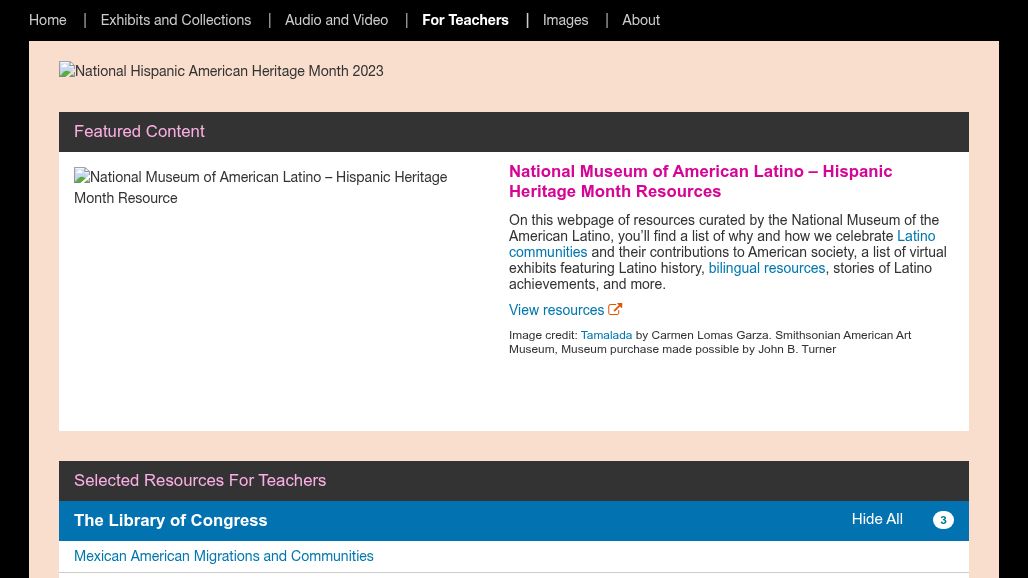Open Mexican American Migrations and Communities
The width and height of the screenshot is (1028, 578).
point(224,556)
